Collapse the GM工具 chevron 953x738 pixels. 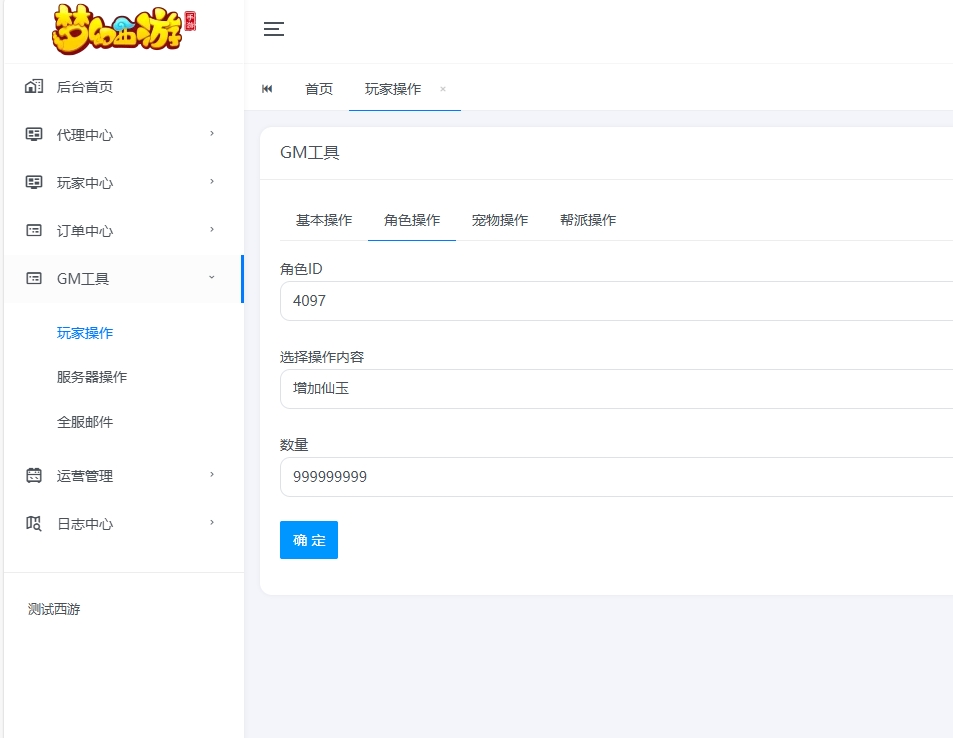212,277
